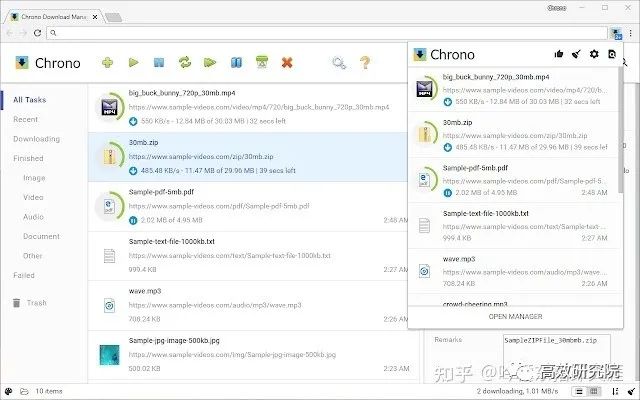Open help via the question mark icon
This screenshot has width=640, height=400.
point(365,62)
